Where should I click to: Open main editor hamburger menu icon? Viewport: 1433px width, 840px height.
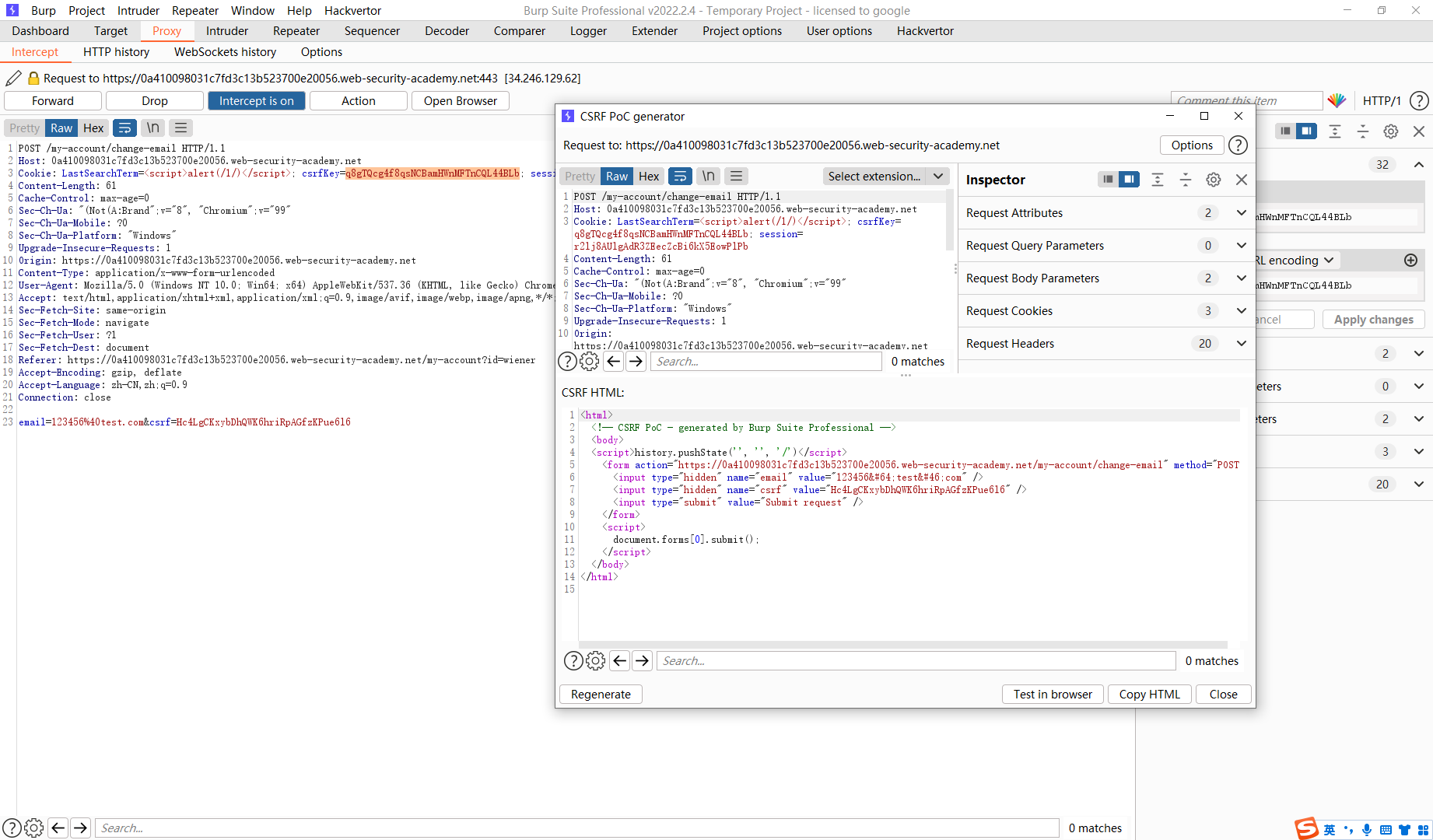pos(180,128)
